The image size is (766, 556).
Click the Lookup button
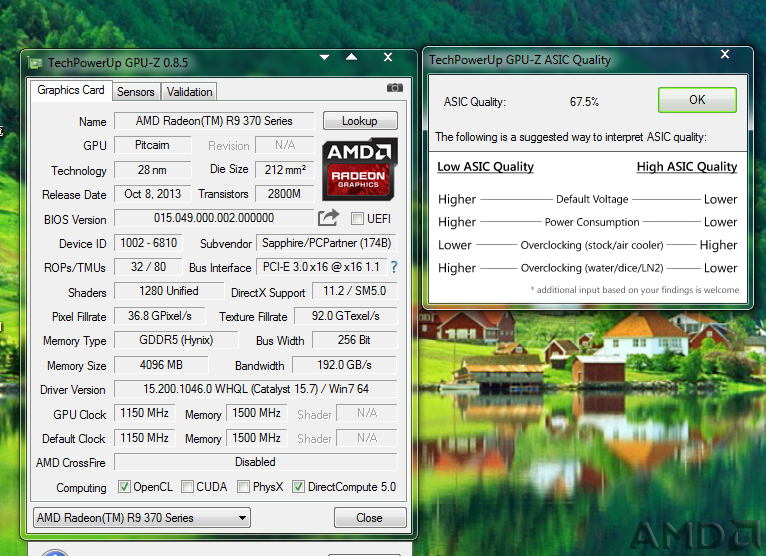(360, 121)
